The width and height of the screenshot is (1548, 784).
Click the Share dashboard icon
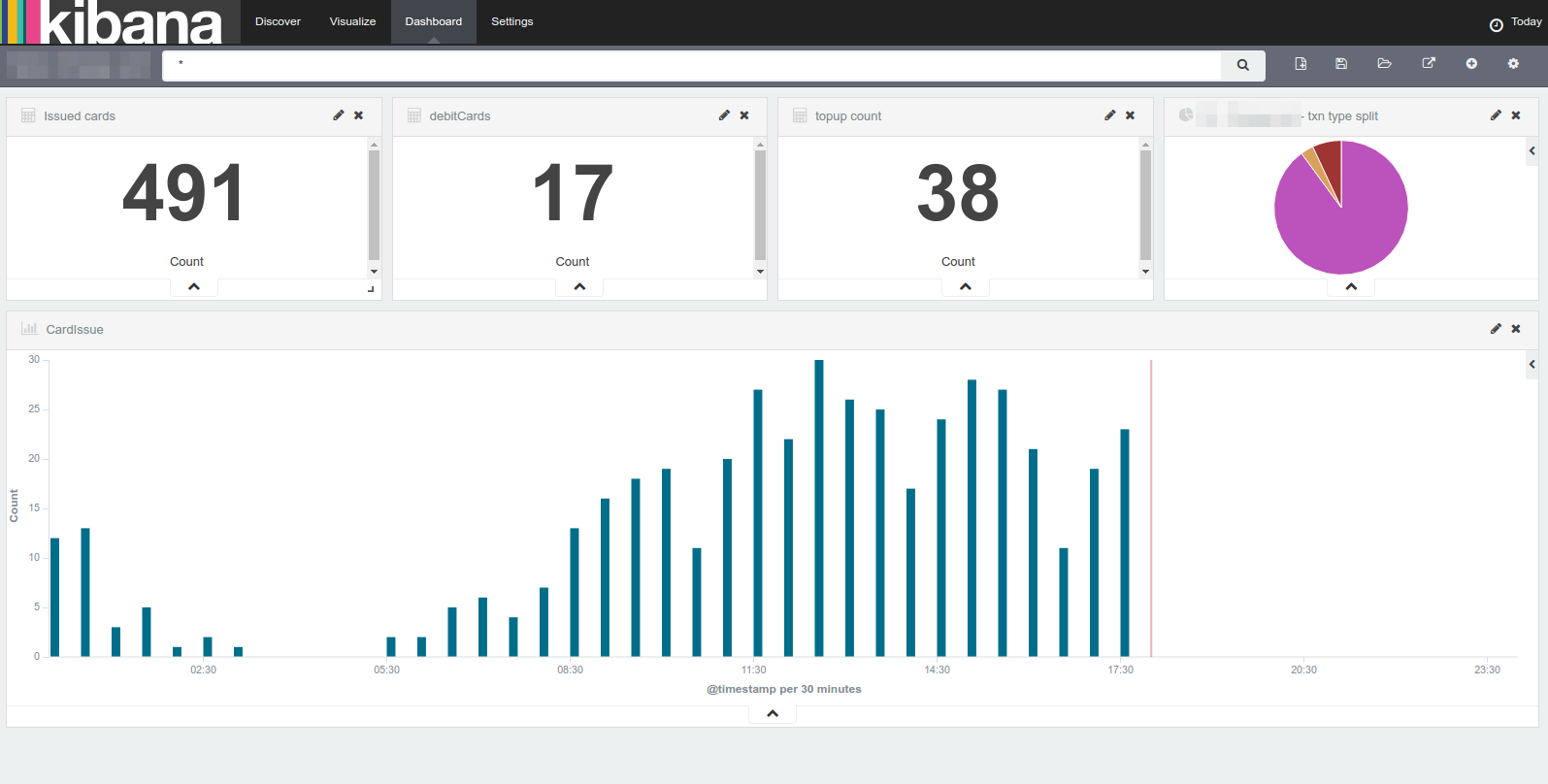[1429, 64]
